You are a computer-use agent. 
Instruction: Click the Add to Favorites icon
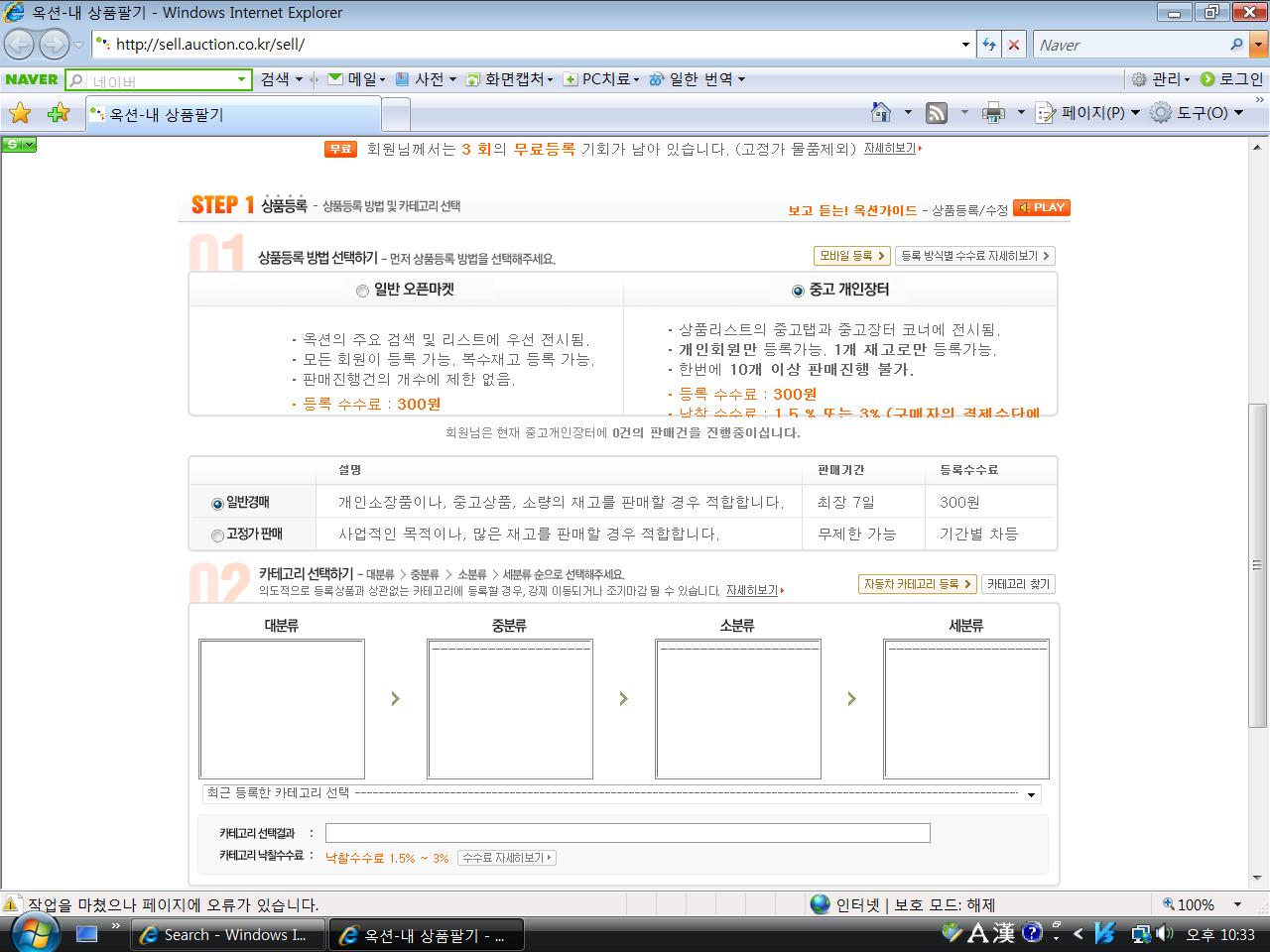point(58,113)
